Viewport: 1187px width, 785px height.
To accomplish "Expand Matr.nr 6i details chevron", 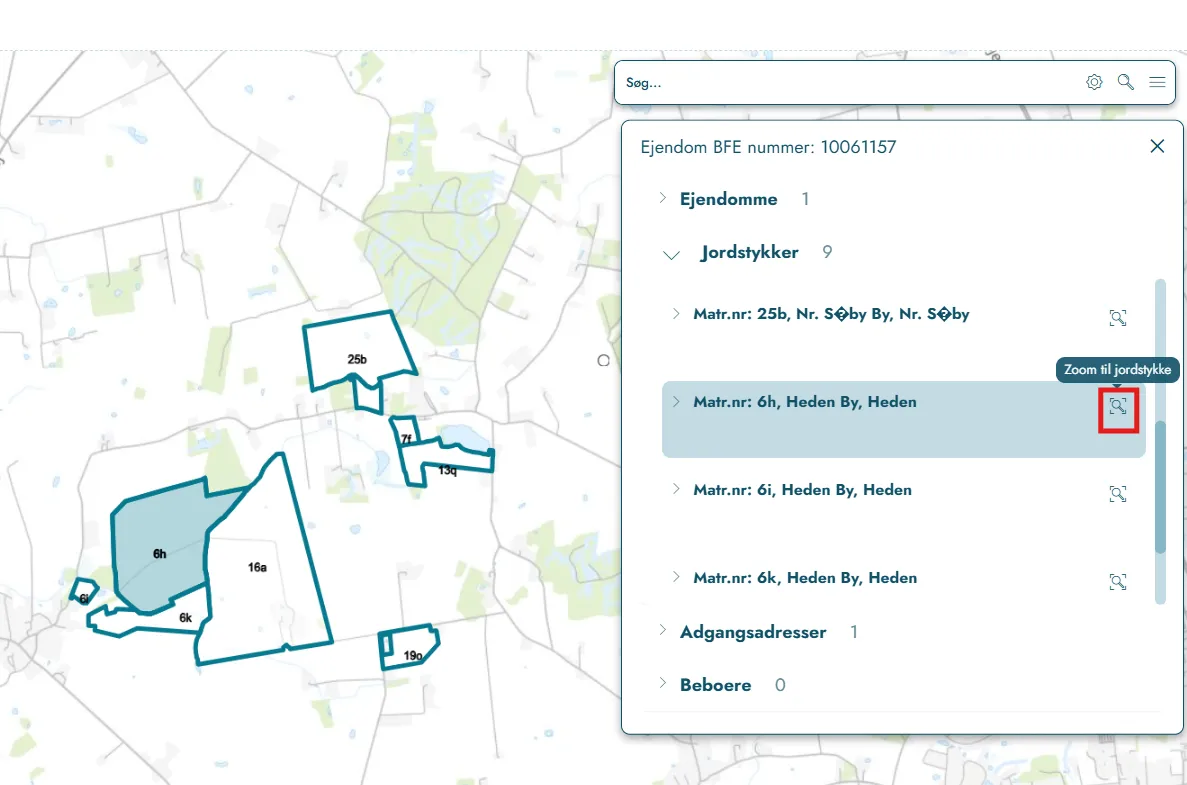I will (x=676, y=489).
